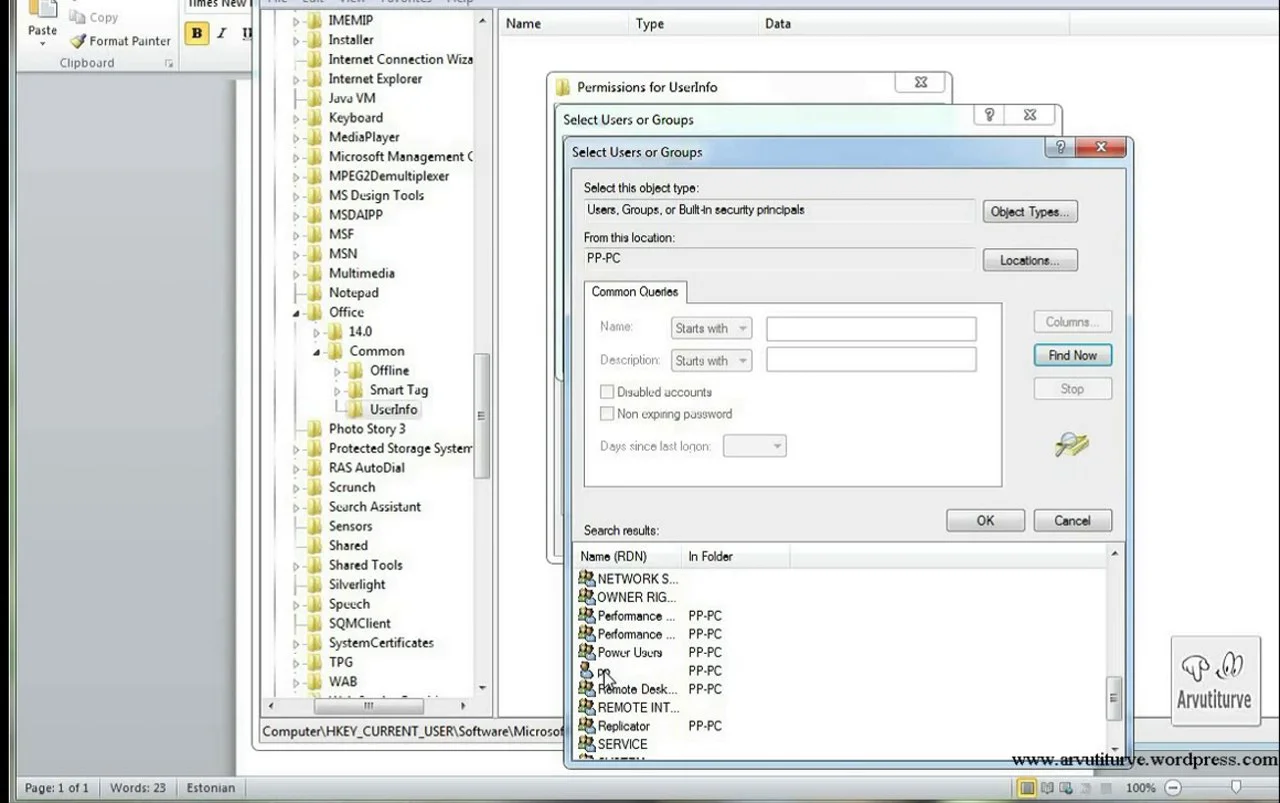Collapse the Office registry key
This screenshot has width=1280, height=803.
297,312
